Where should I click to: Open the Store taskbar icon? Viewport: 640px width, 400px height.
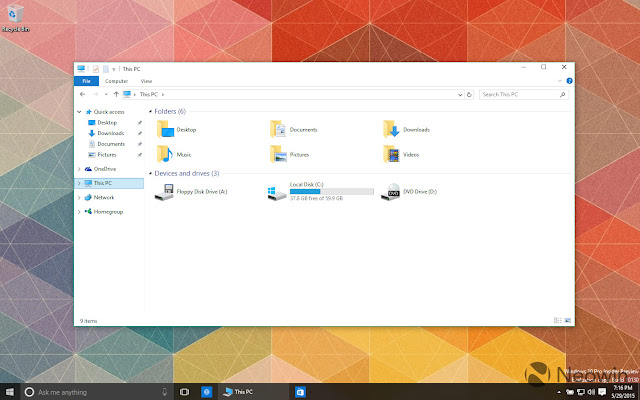pos(300,392)
